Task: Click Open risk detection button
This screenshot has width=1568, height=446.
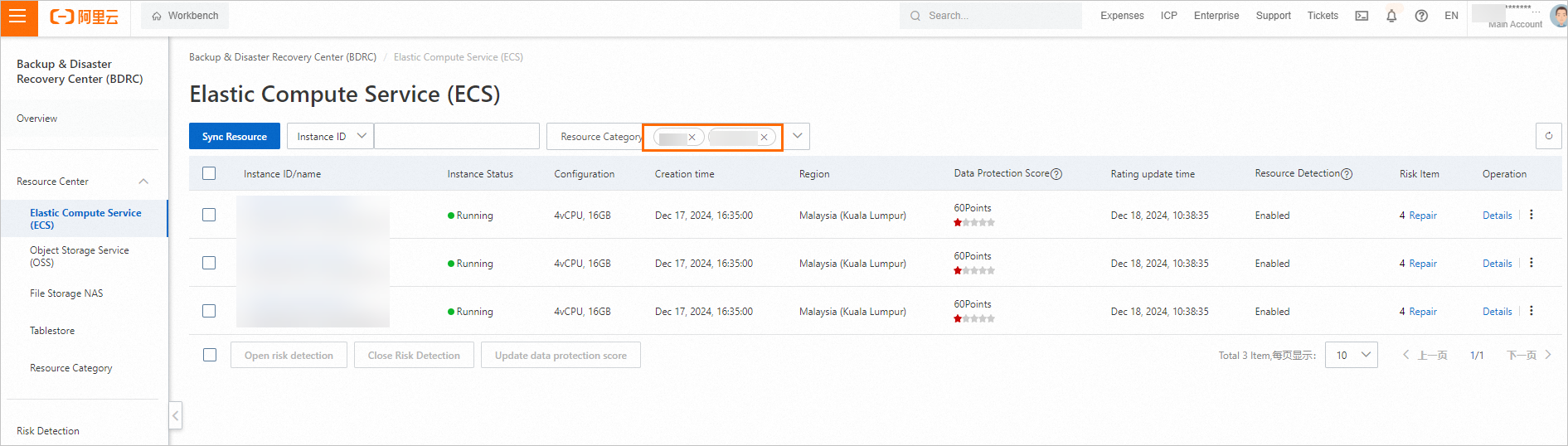Action: 289,355
